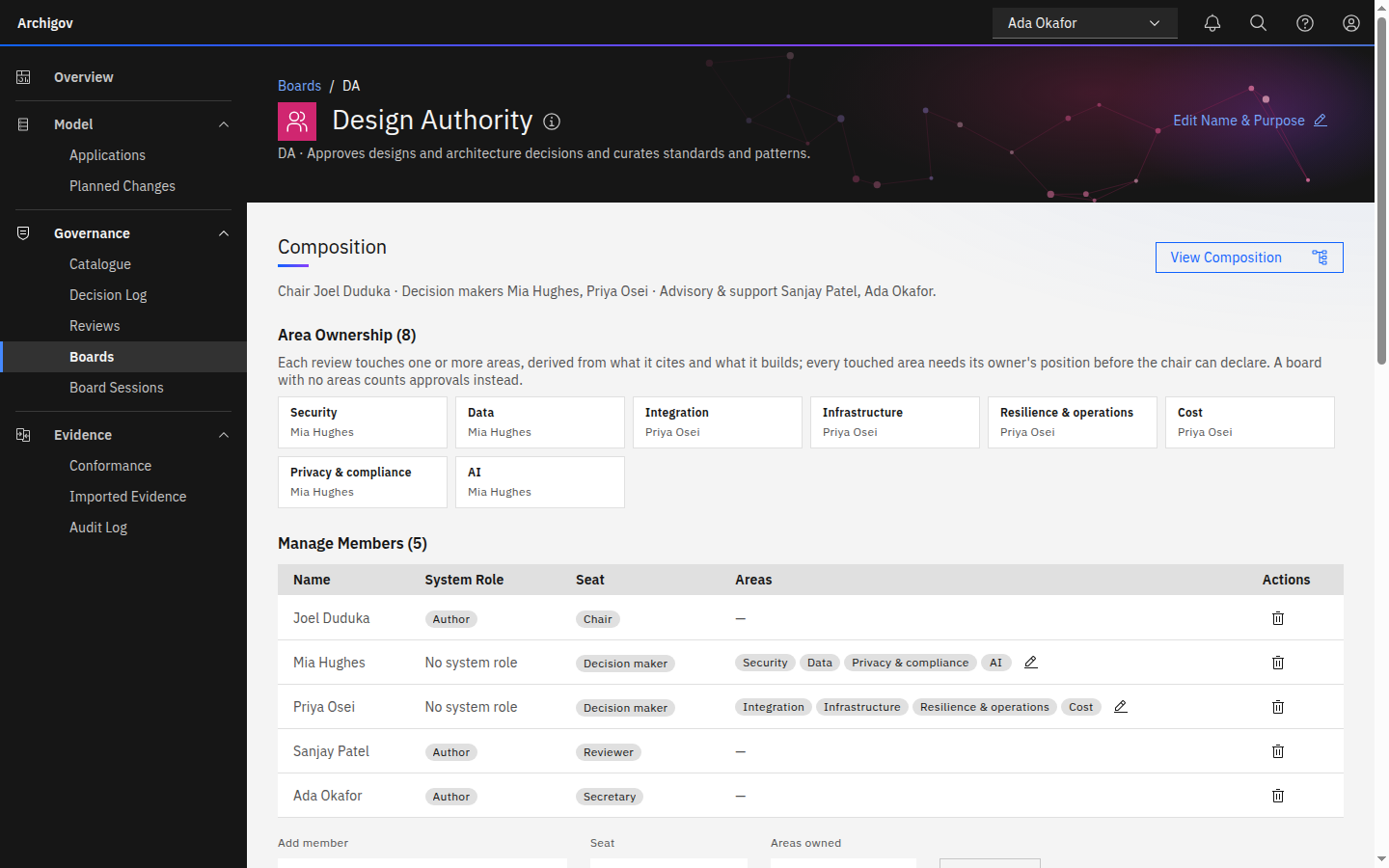
Task: Open Imported Evidence in the sidebar
Action: tap(123, 497)
